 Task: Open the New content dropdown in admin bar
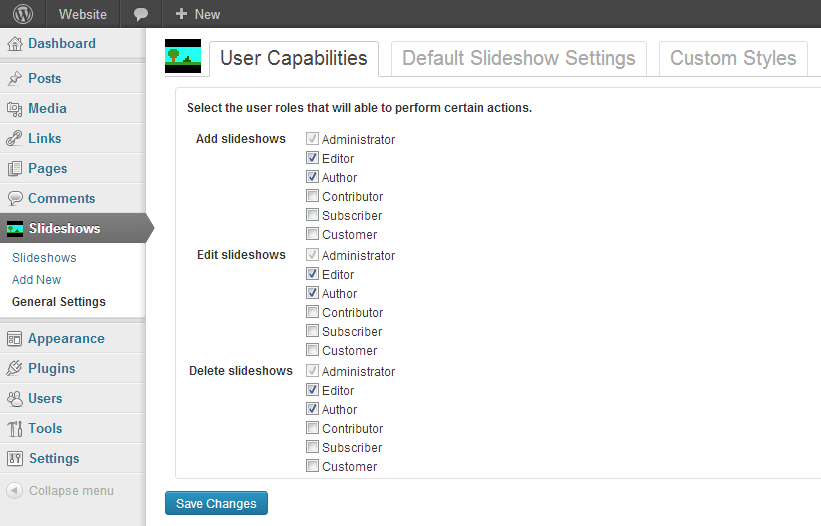(x=198, y=14)
